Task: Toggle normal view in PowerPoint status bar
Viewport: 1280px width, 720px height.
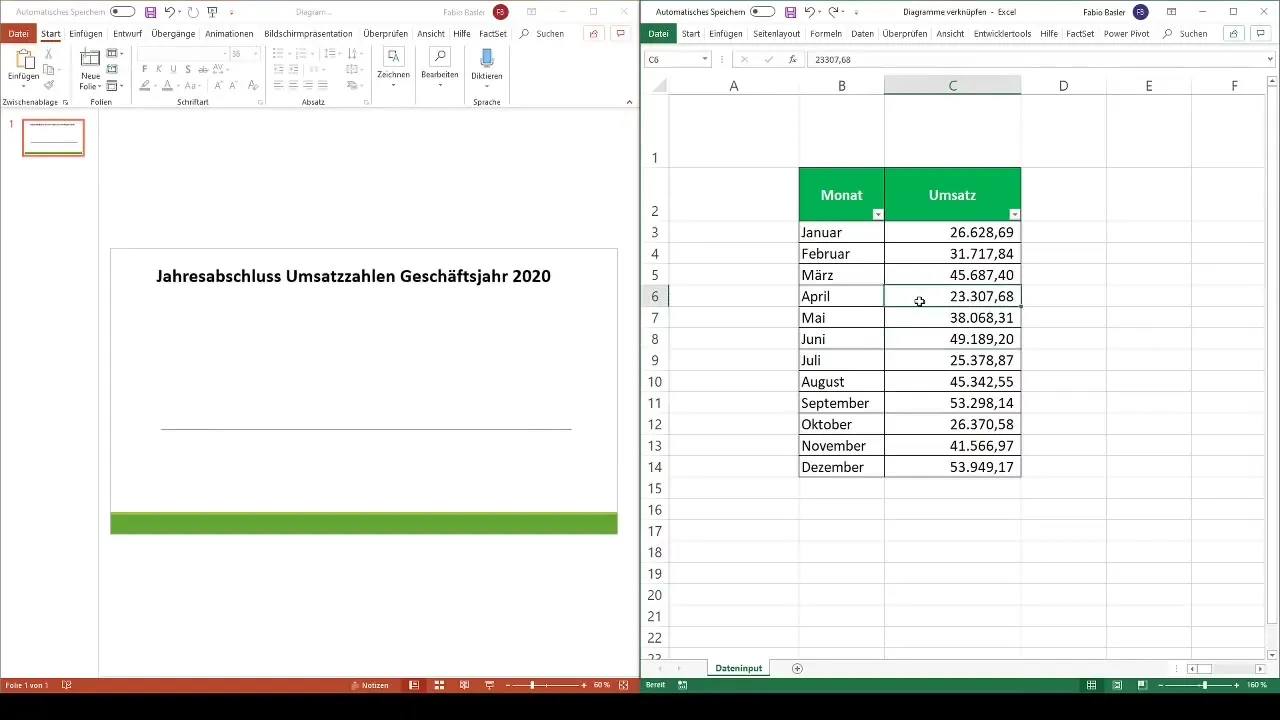Action: (414, 685)
